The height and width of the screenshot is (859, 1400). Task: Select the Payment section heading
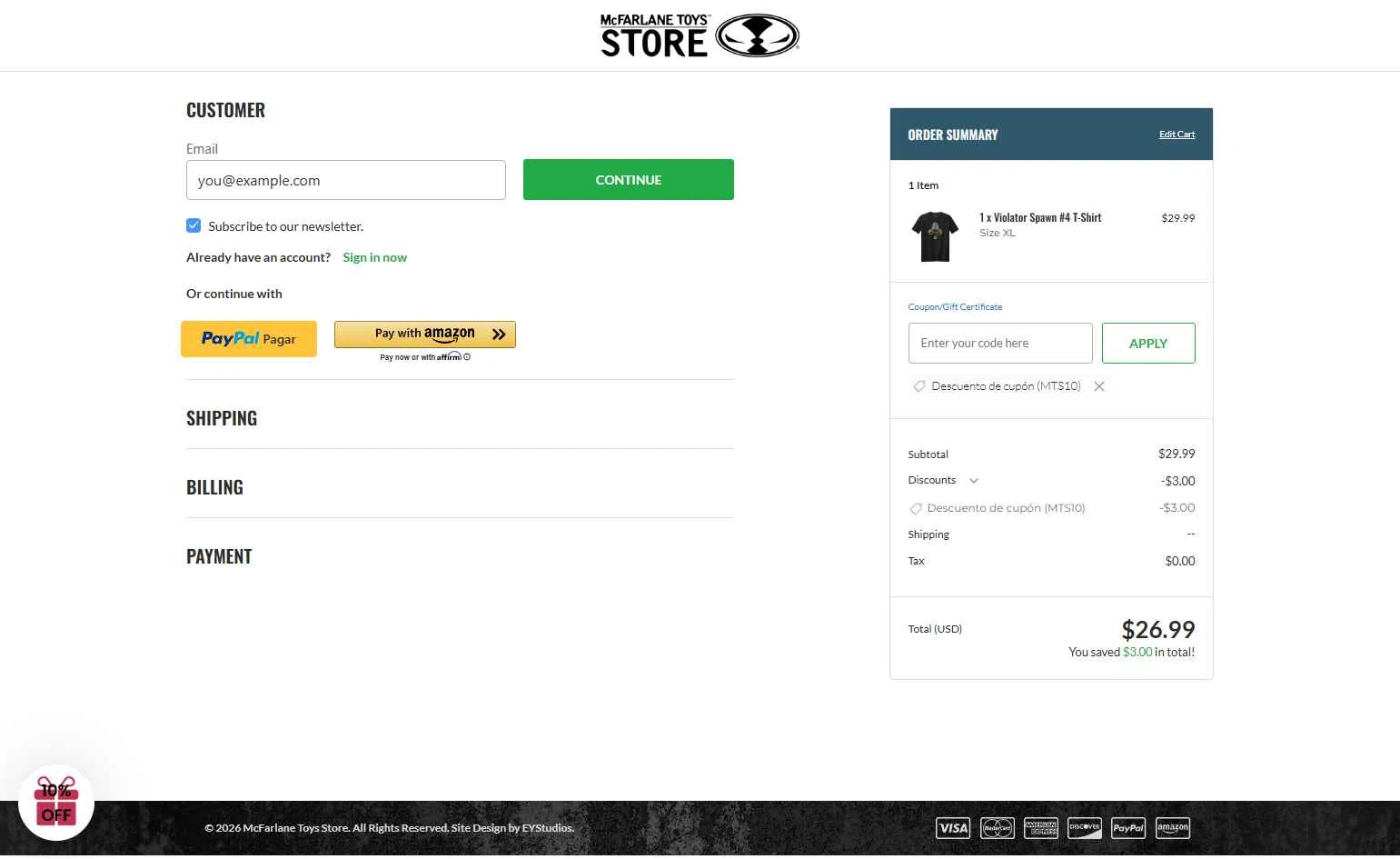coord(219,556)
